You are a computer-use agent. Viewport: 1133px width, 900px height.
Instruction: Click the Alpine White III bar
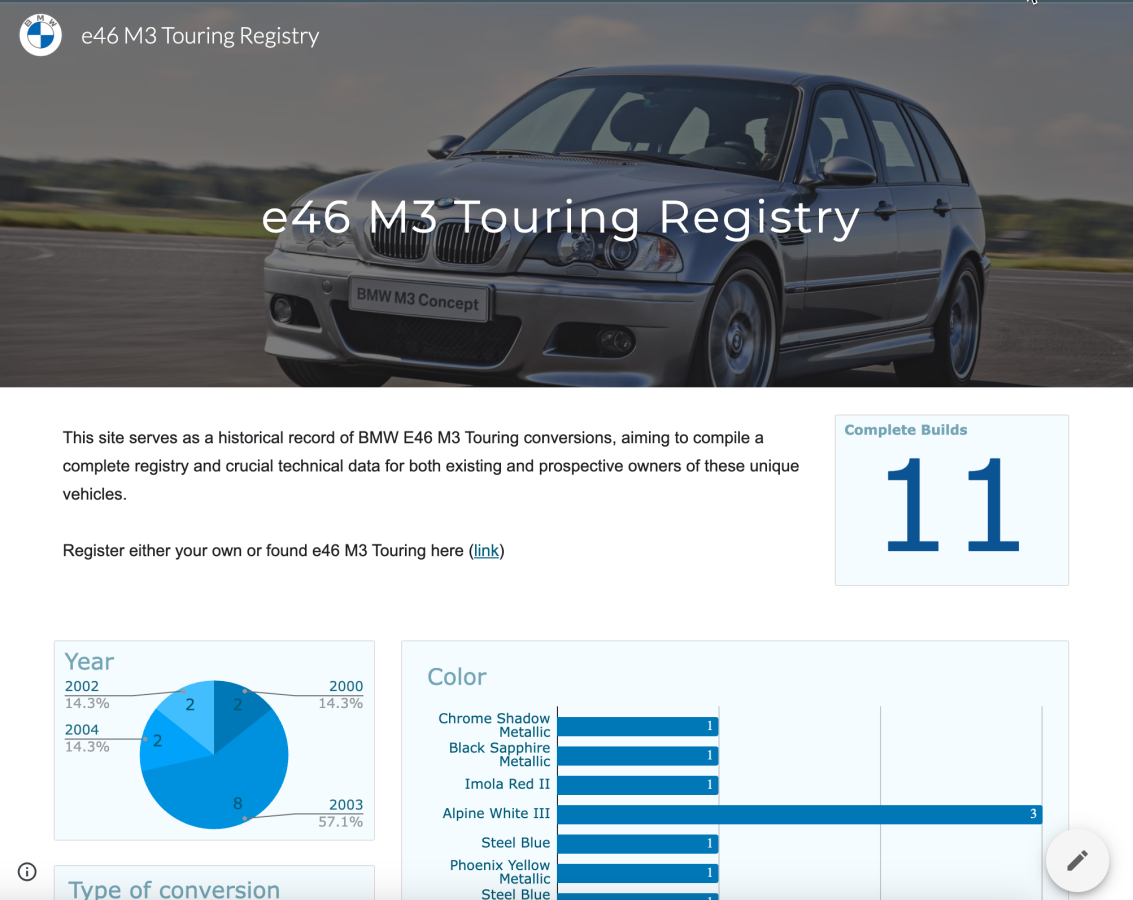(798, 814)
